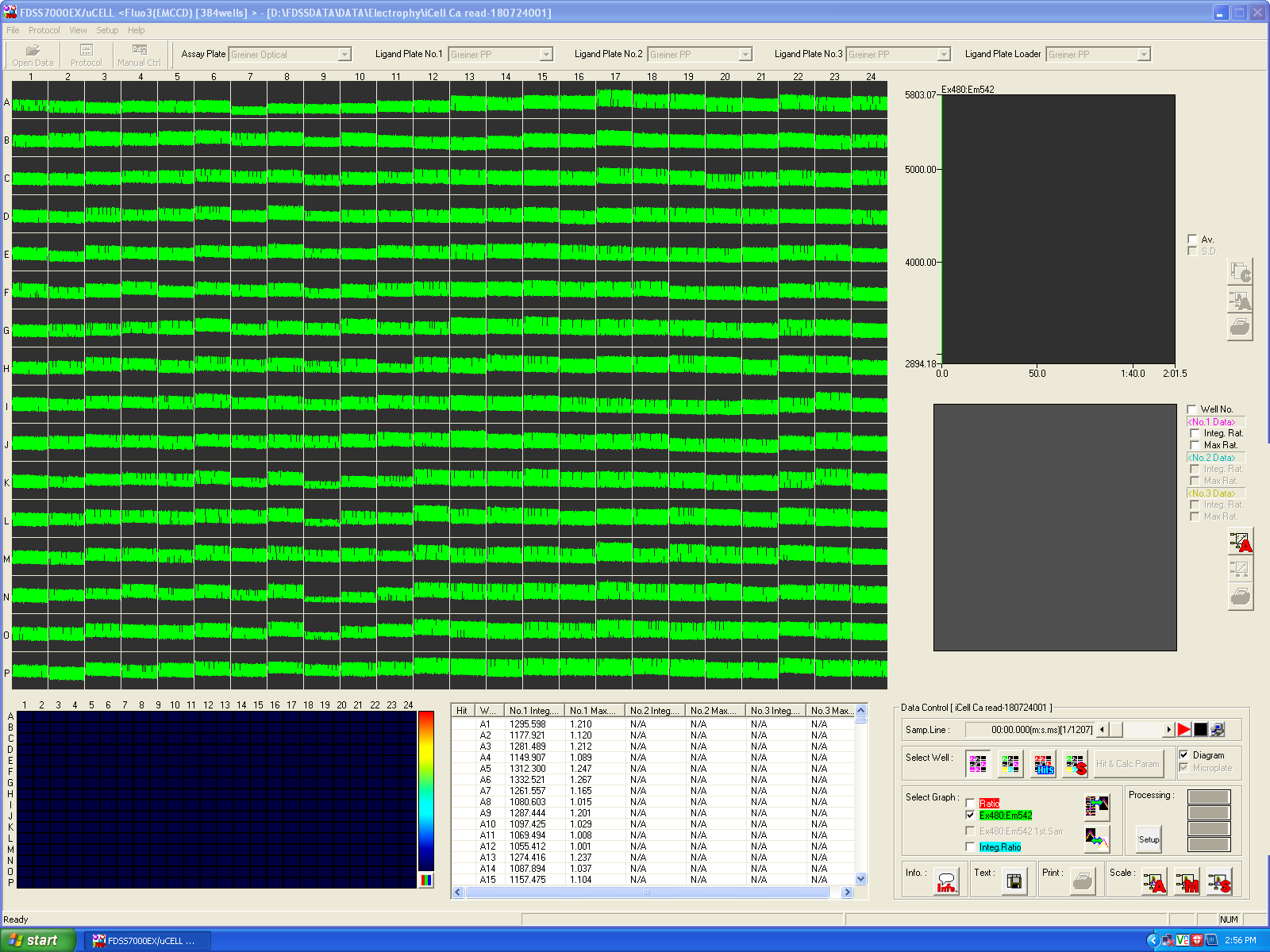Click the Scale manual 'M' icon
Viewport: 1270px width, 952px height.
tap(1187, 882)
